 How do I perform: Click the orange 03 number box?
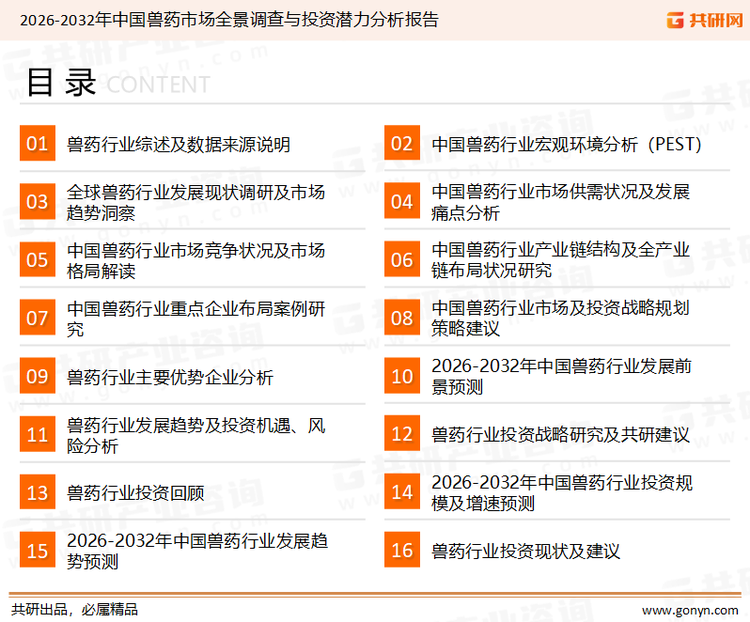click(x=37, y=201)
